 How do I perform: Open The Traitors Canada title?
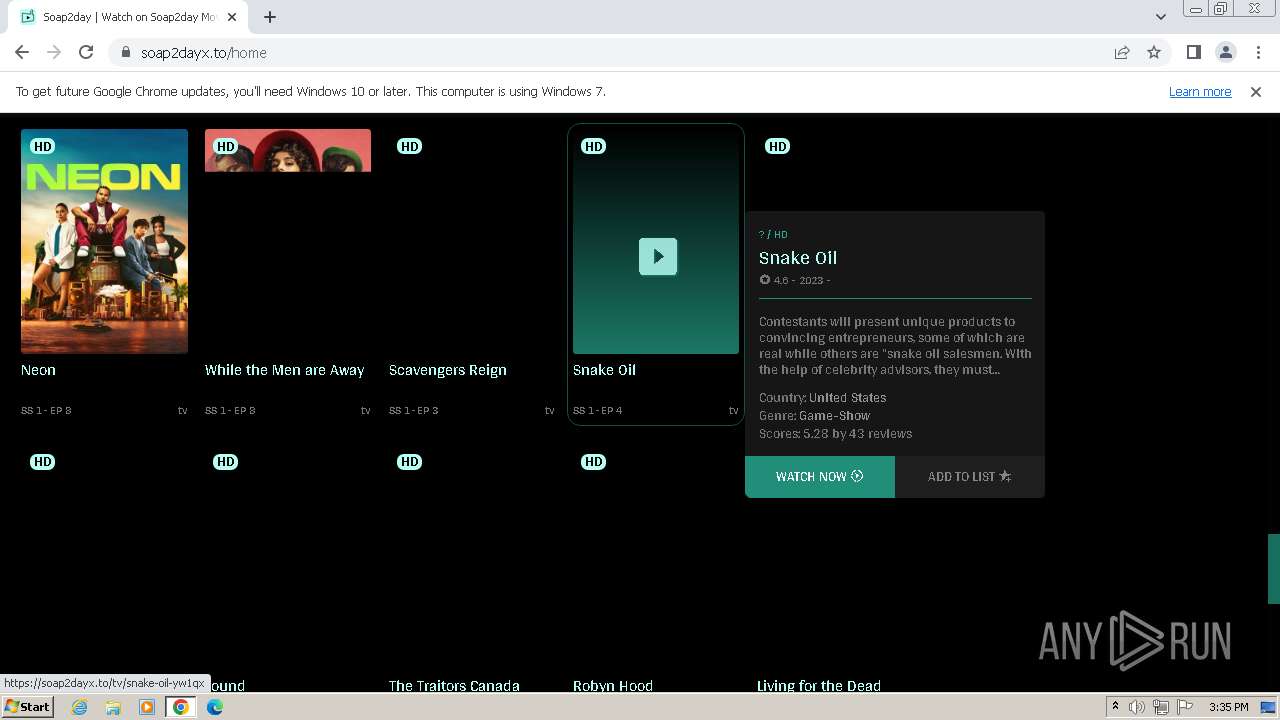[454, 686]
